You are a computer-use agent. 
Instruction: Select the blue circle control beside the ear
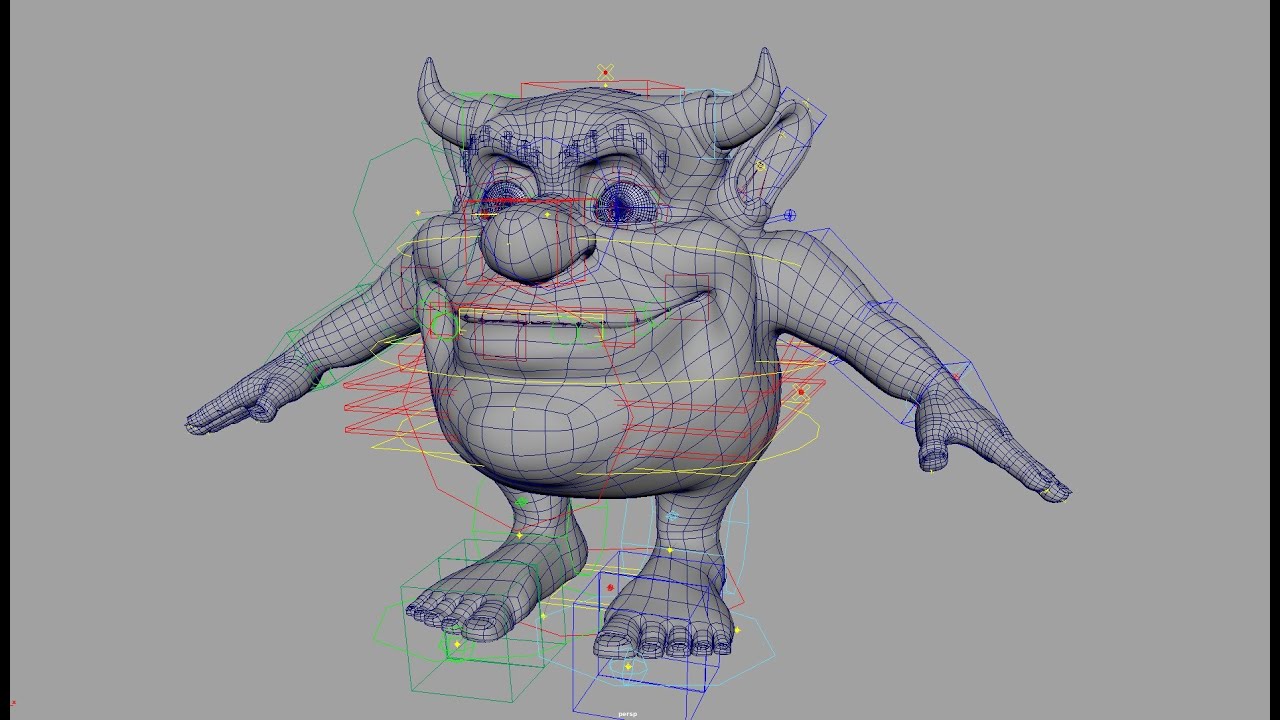pyautogui.click(x=790, y=215)
